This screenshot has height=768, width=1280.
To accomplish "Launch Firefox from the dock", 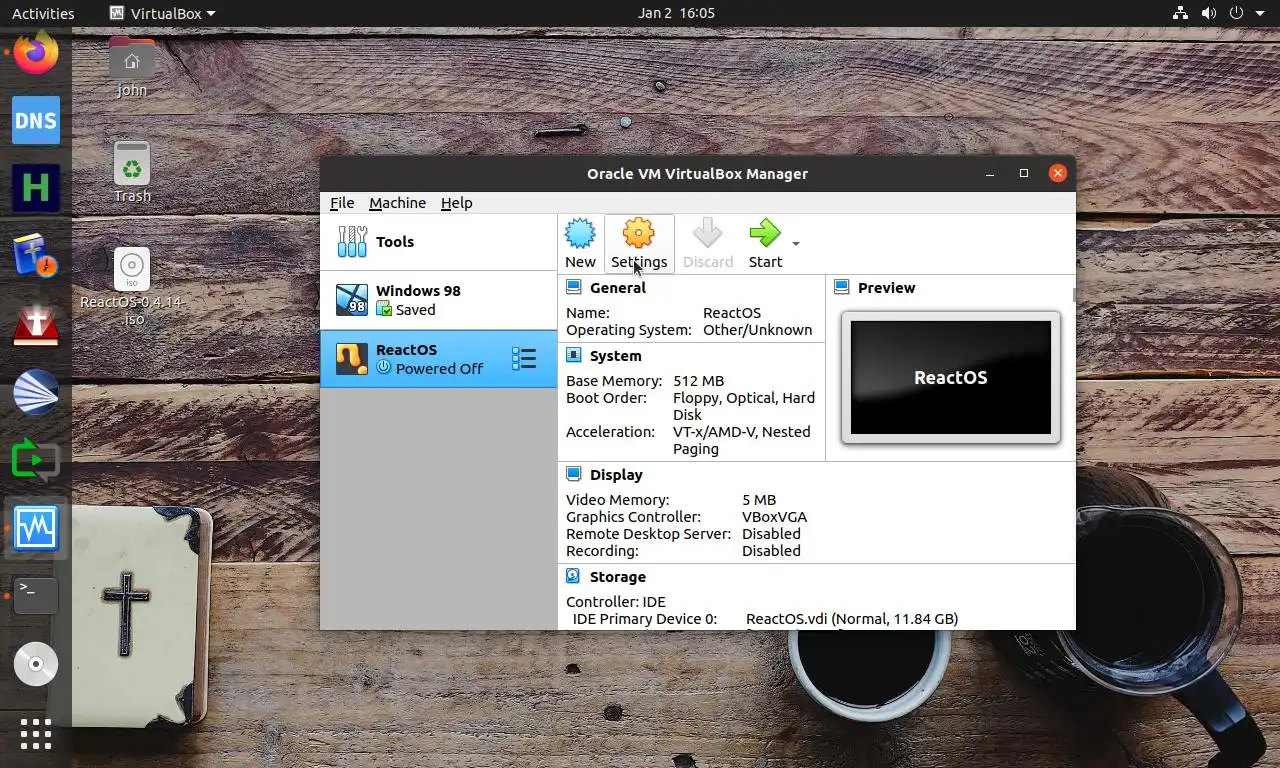I will click(36, 52).
